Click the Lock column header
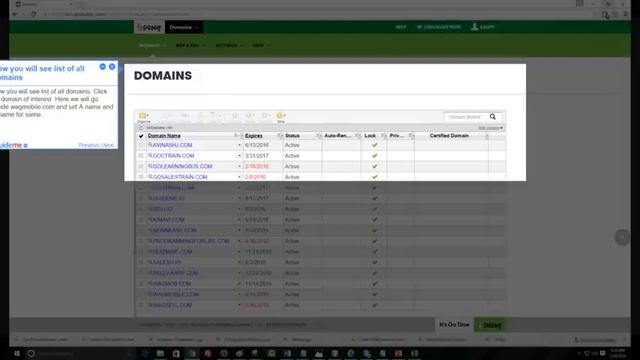The image size is (640, 360). (x=370, y=136)
